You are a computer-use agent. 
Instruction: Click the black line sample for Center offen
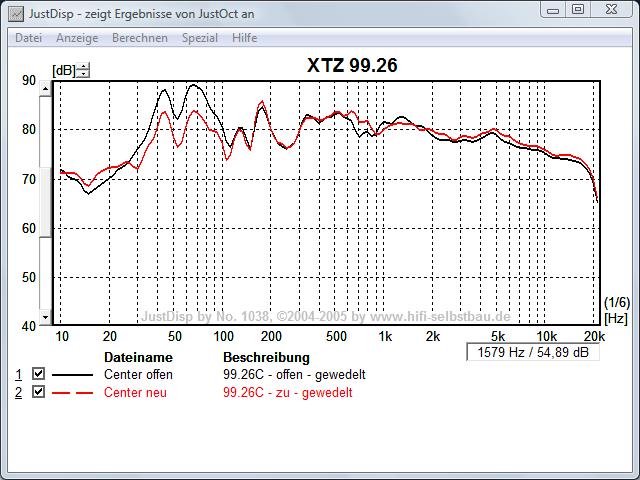click(x=74, y=375)
